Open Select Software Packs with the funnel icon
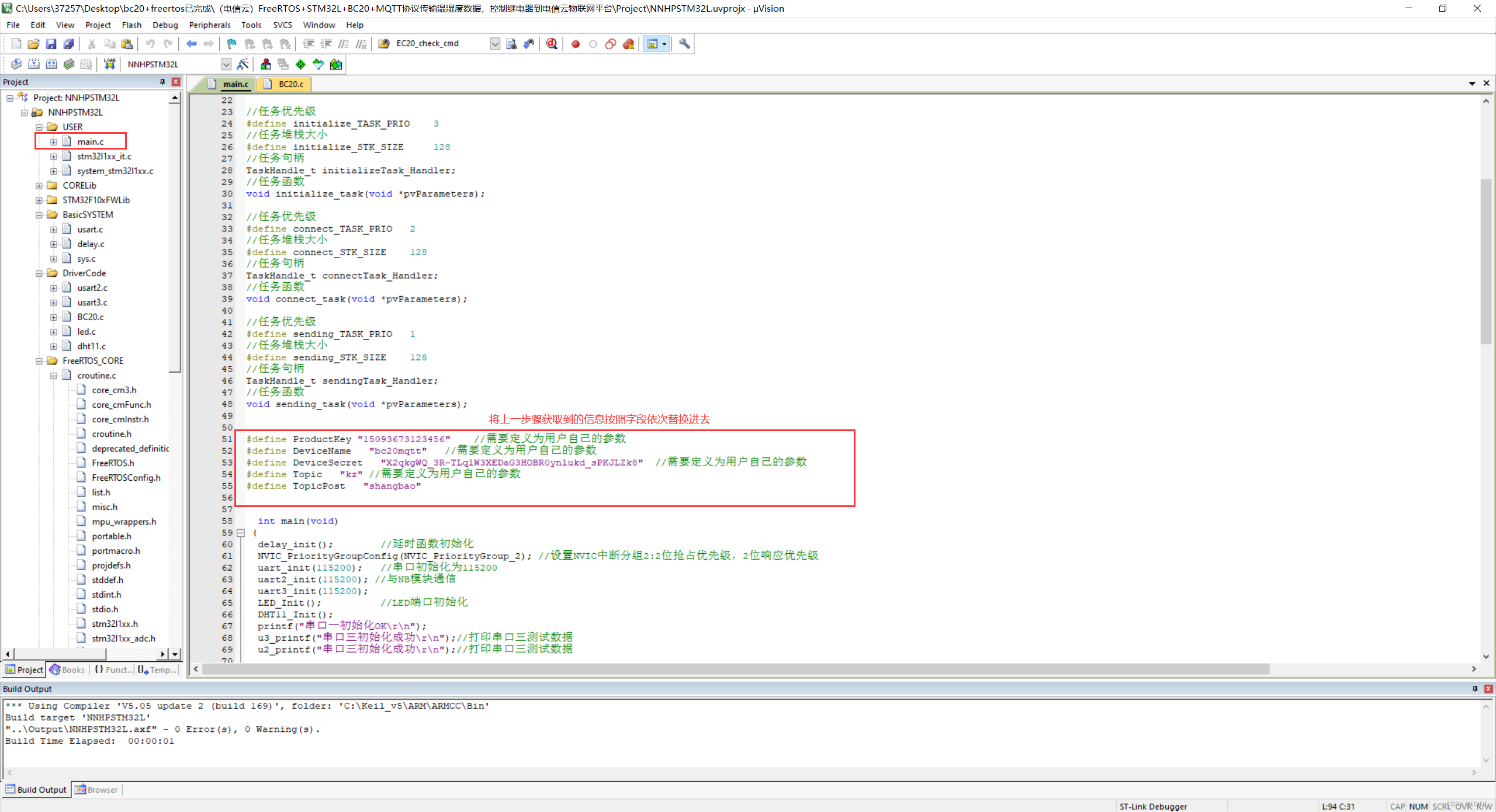 pos(318,64)
